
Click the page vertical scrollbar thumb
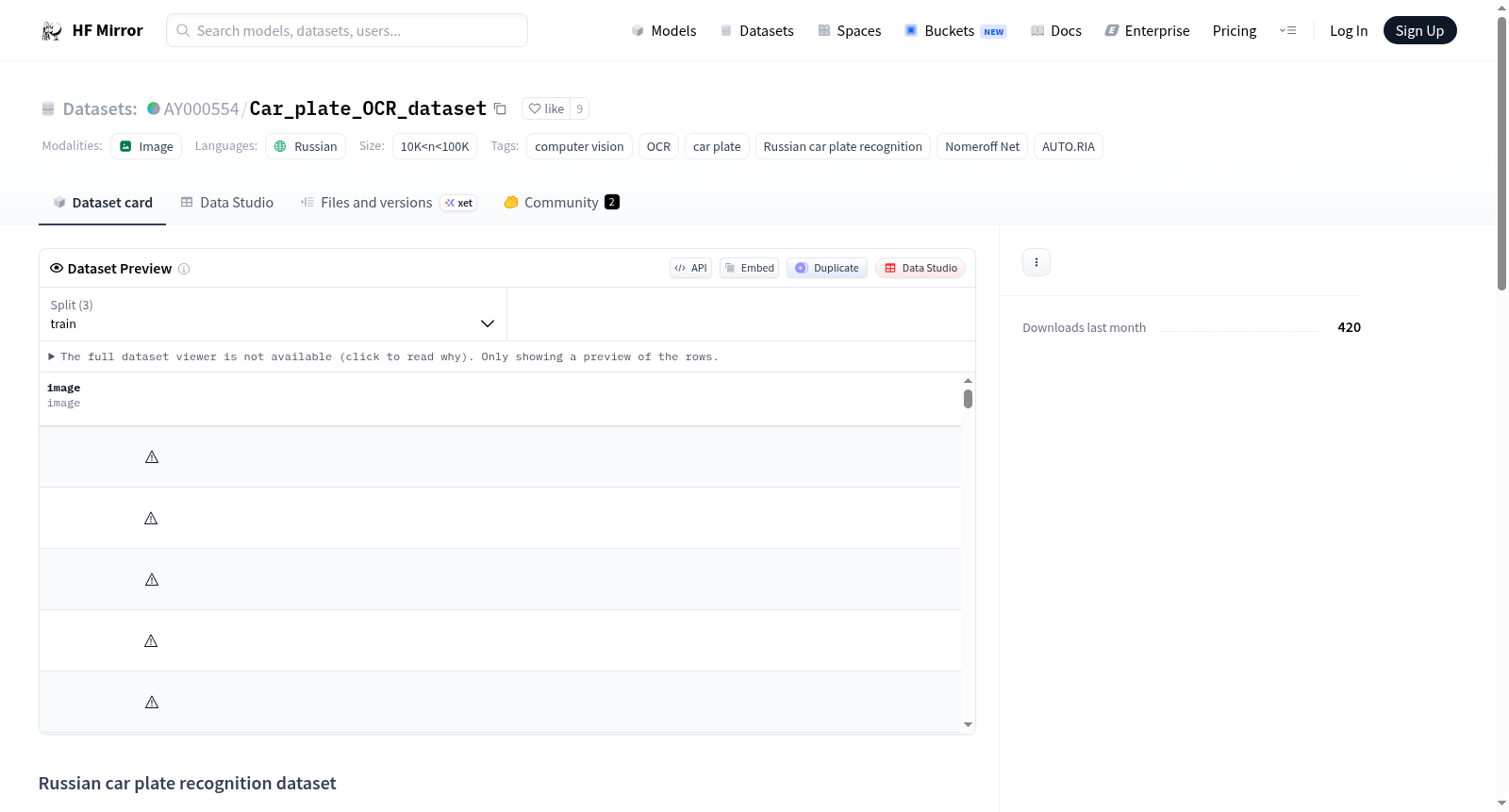pyautogui.click(x=1501, y=153)
